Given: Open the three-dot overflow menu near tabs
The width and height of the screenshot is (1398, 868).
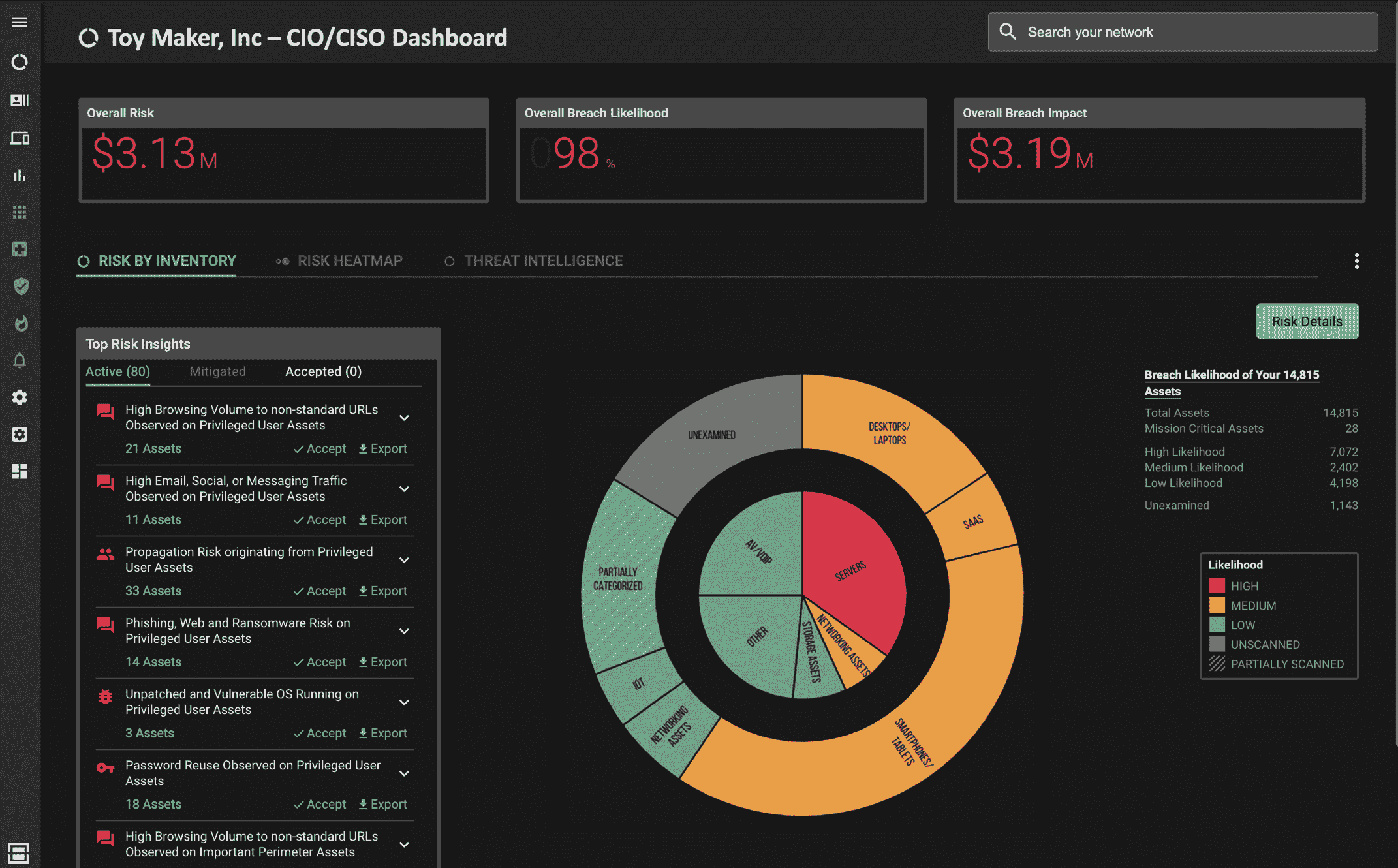Looking at the screenshot, I should point(1356,260).
